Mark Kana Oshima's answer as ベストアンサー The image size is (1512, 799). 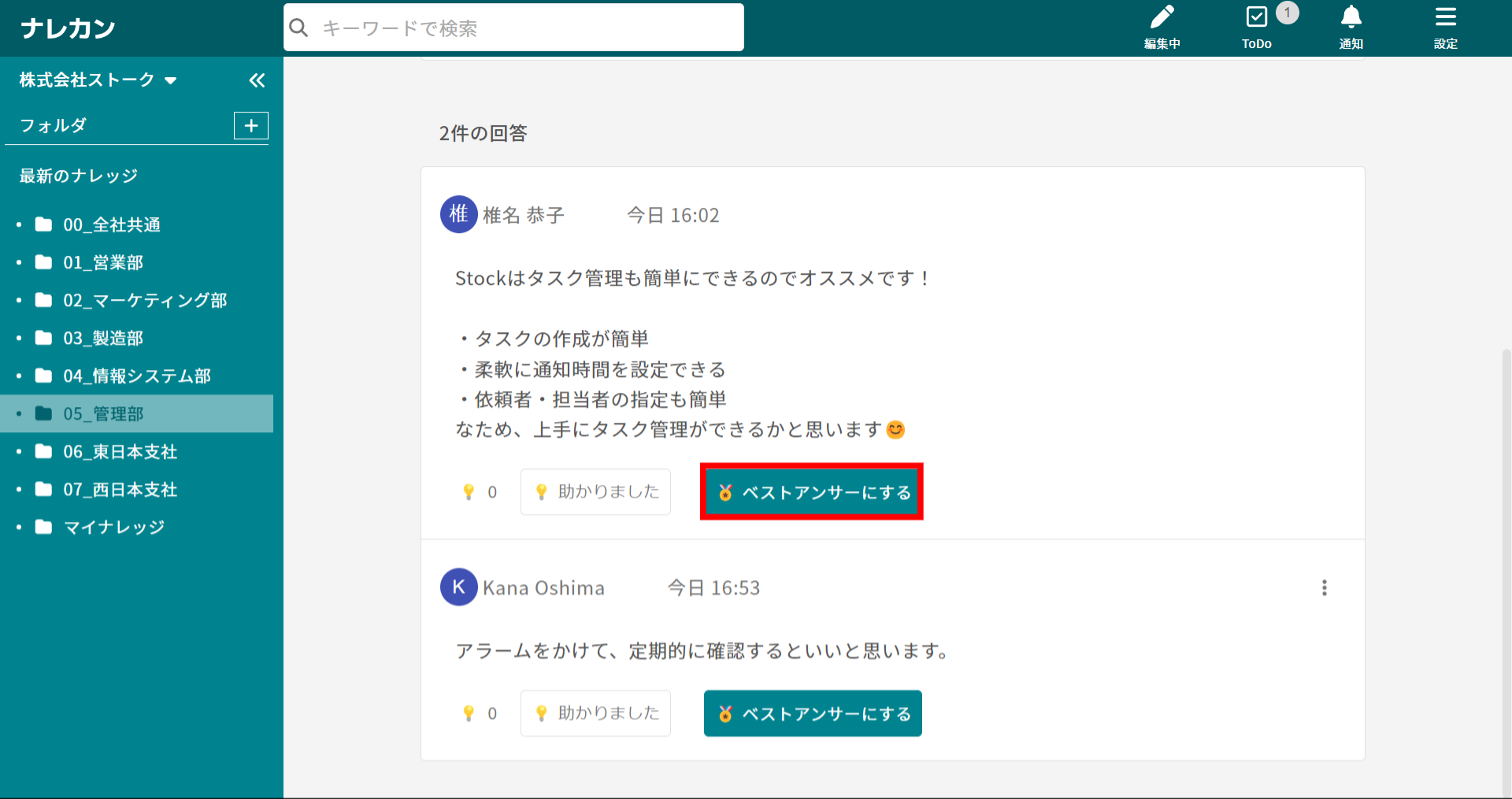click(812, 713)
